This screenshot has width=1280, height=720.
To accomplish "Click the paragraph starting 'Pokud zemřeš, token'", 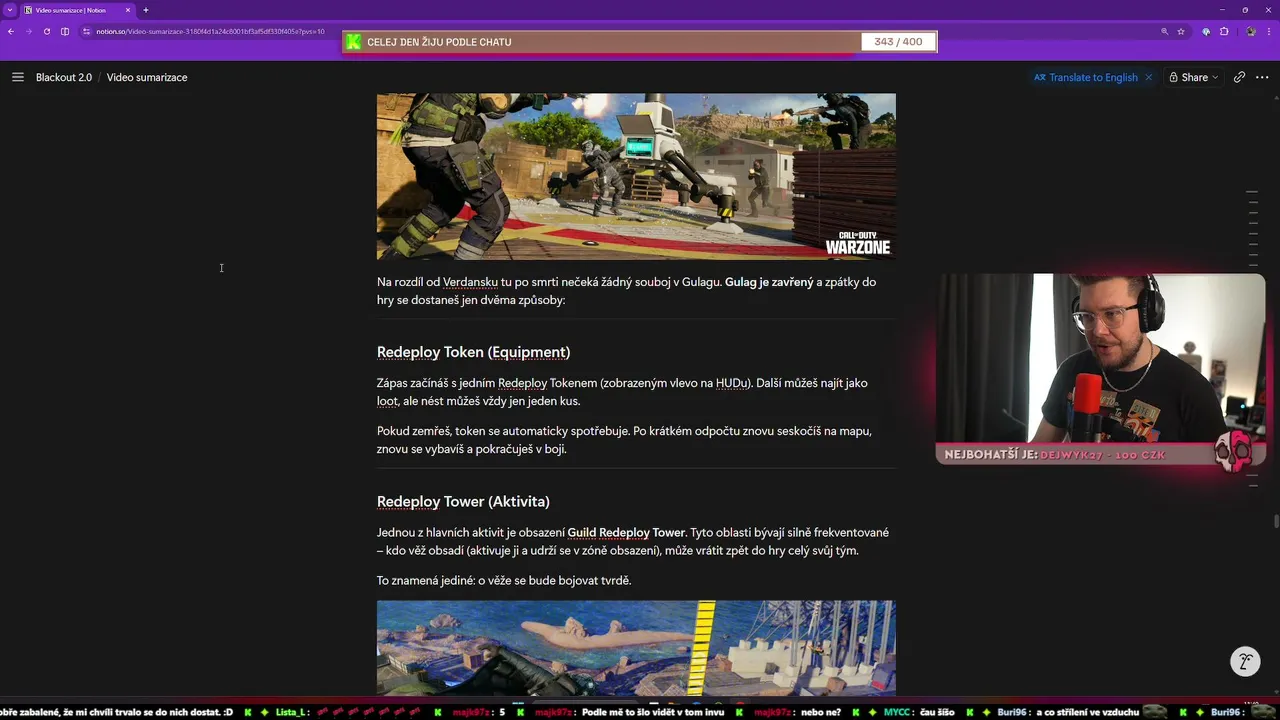I will click(x=624, y=441).
